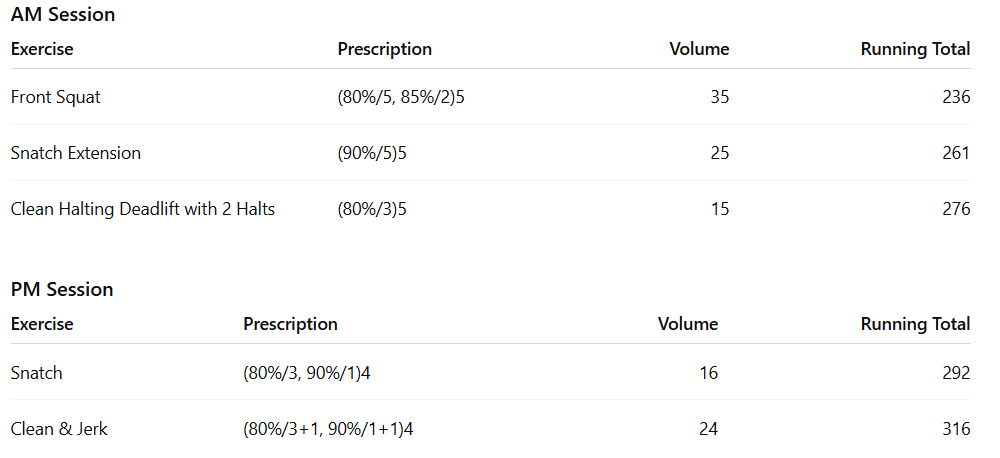Click the Exercise header in PM Session table
The width and height of the screenshot is (1000, 458).
[42, 324]
